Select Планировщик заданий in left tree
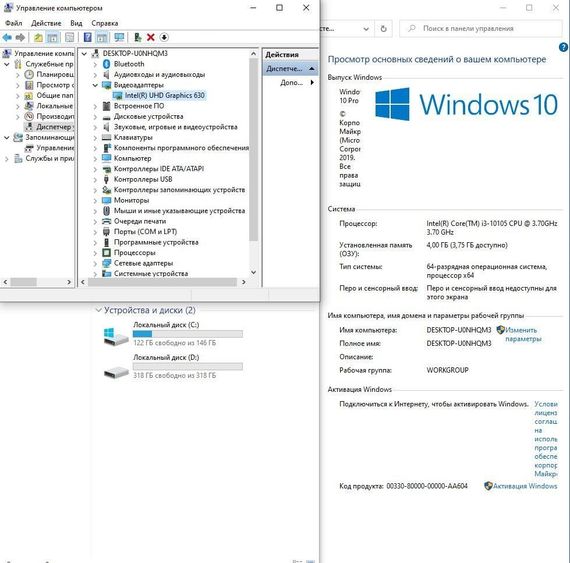 [49, 75]
